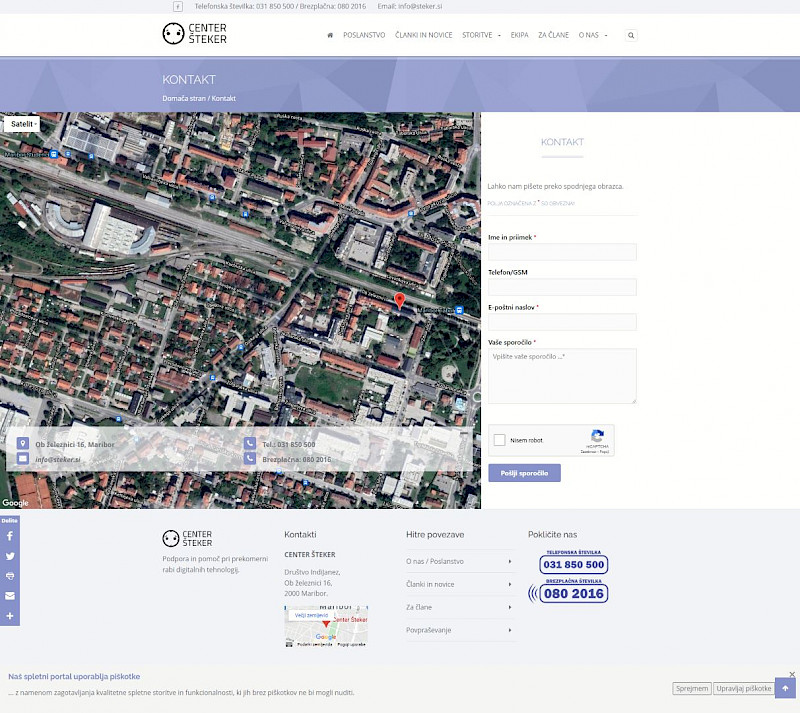The height and width of the screenshot is (713, 800).
Task: Click the Facebook icon in the top bar
Action: [x=178, y=6]
